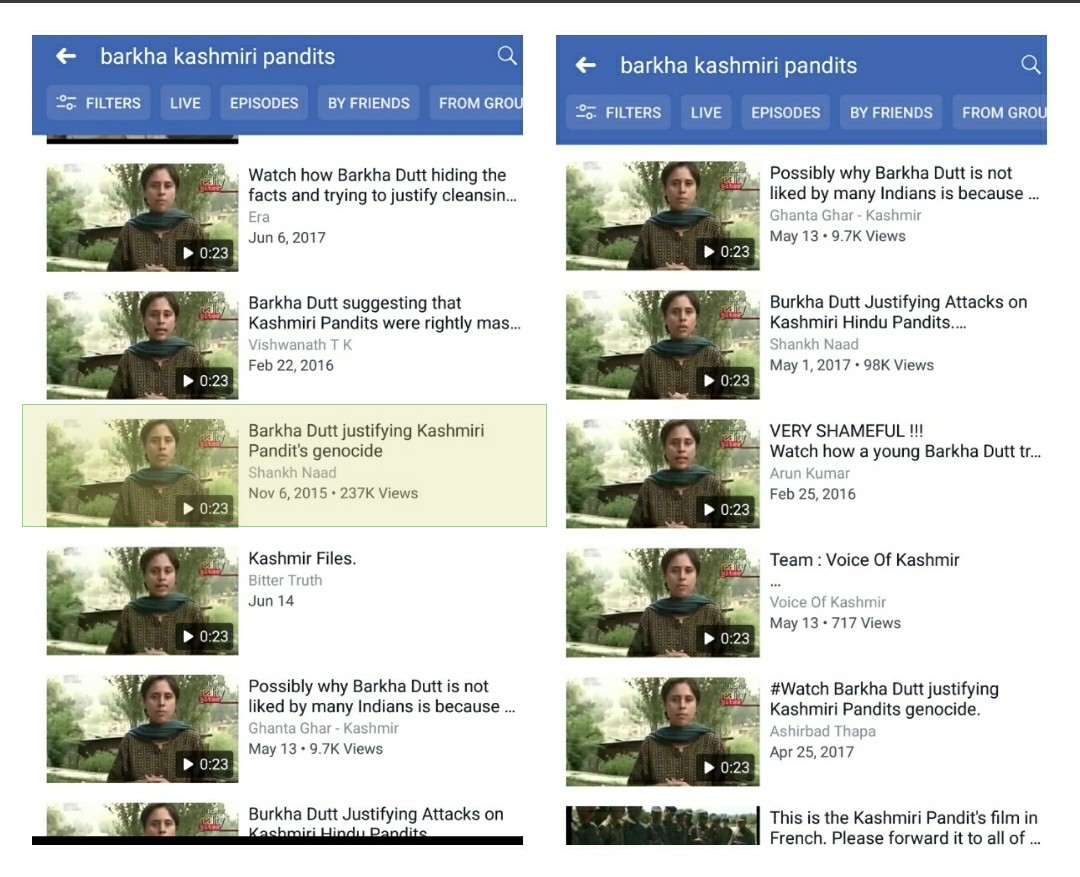This screenshot has height=877, width=1080.
Task: Play '#Watch Barkha Dutt justifying' video thumbnail
Action: 663,732
